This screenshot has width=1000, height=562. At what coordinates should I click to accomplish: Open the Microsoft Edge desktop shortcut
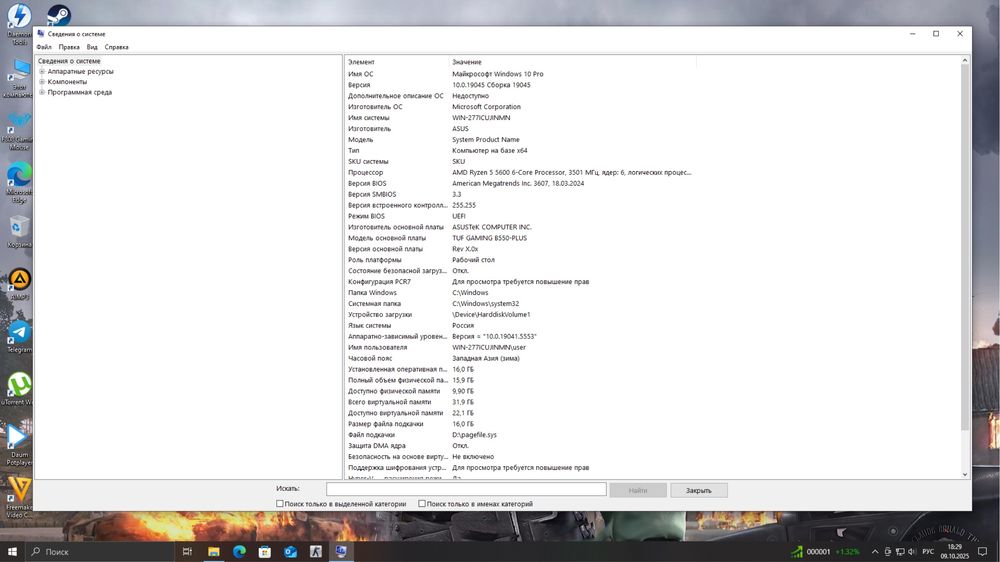(x=19, y=183)
